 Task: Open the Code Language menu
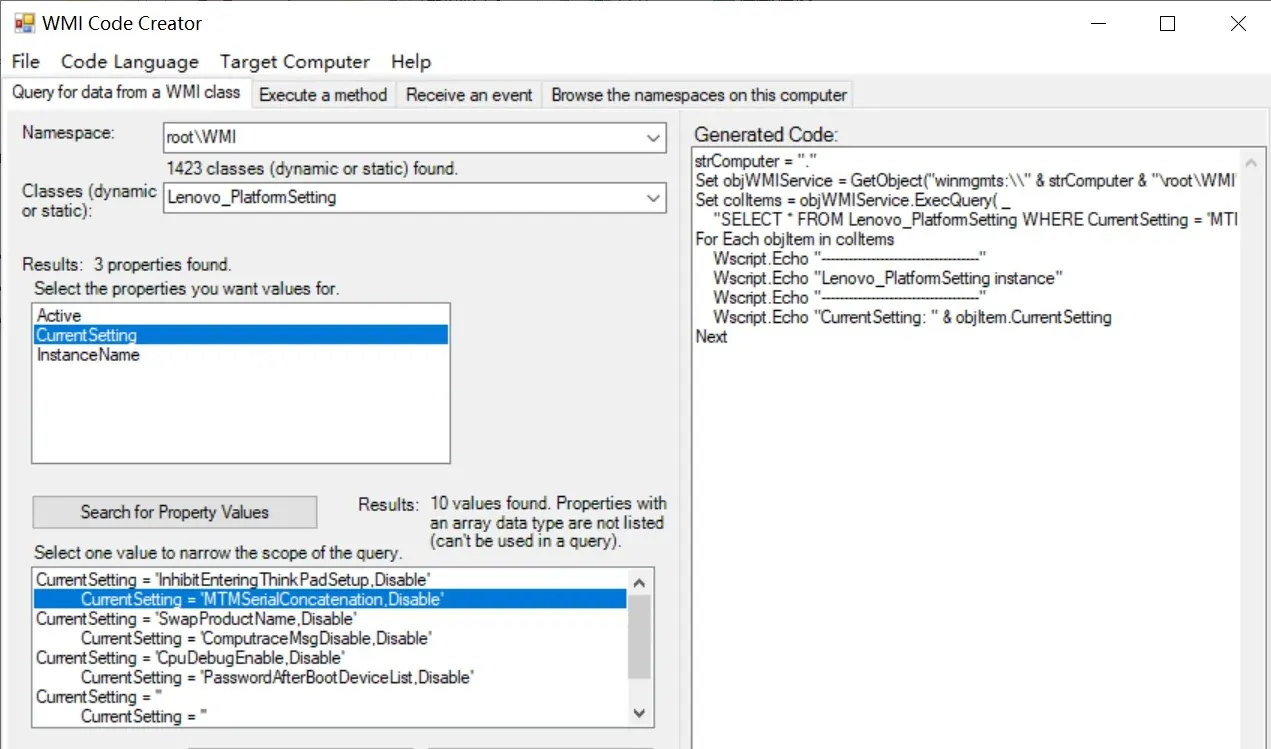tap(130, 61)
